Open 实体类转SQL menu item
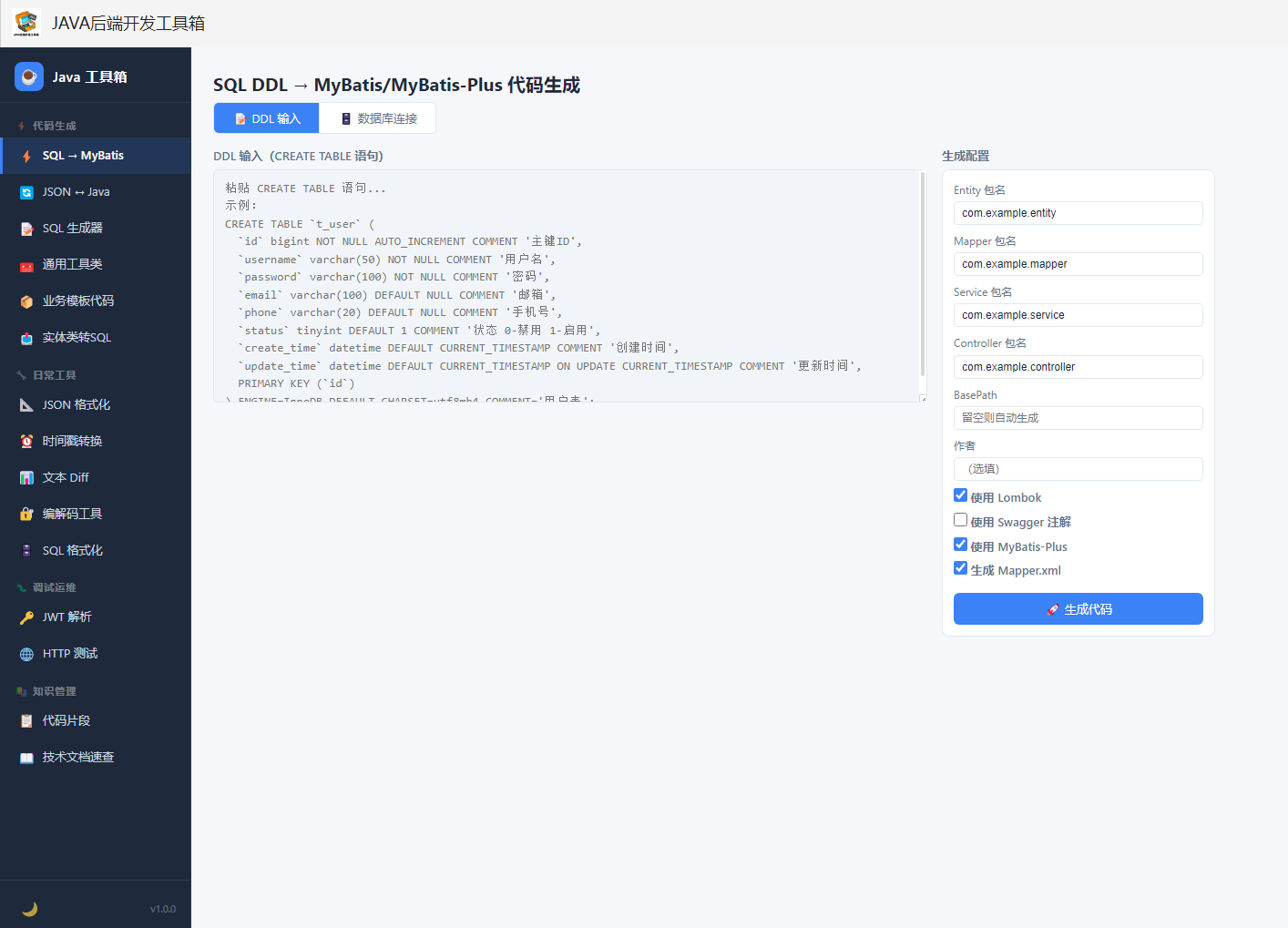This screenshot has height=928, width=1288. (96, 338)
